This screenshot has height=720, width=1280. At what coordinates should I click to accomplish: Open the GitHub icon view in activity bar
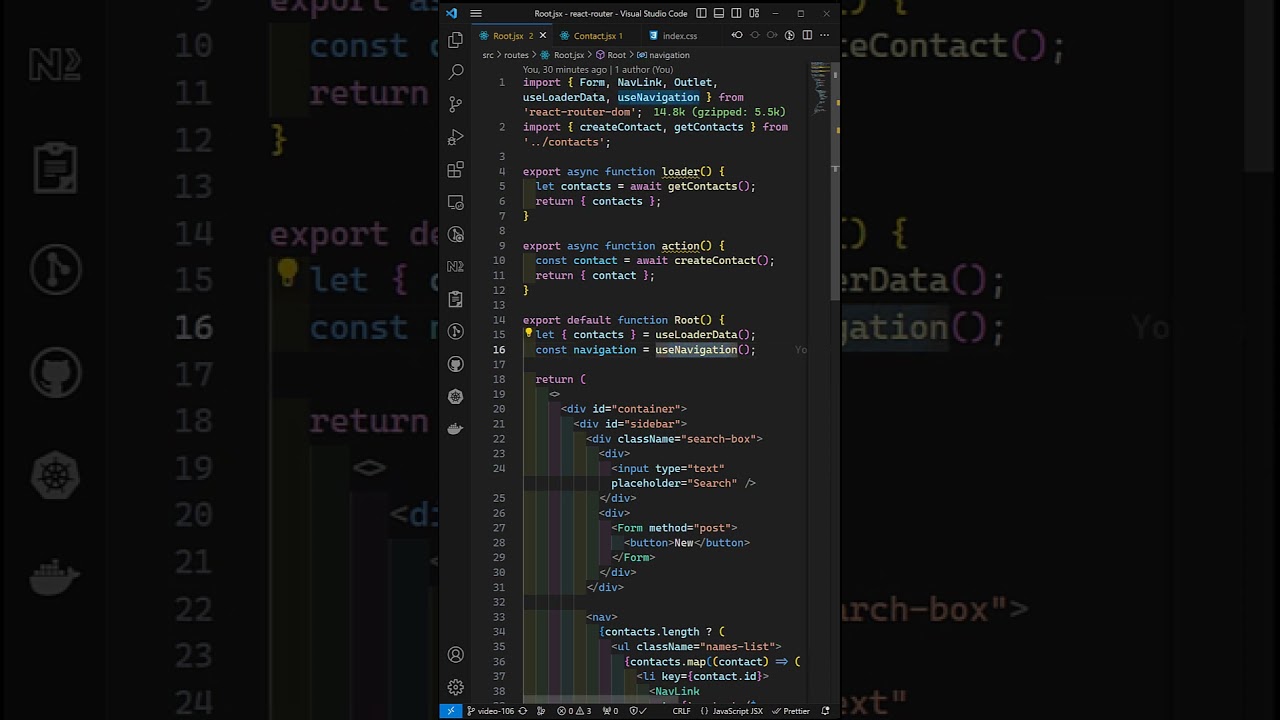coord(456,364)
